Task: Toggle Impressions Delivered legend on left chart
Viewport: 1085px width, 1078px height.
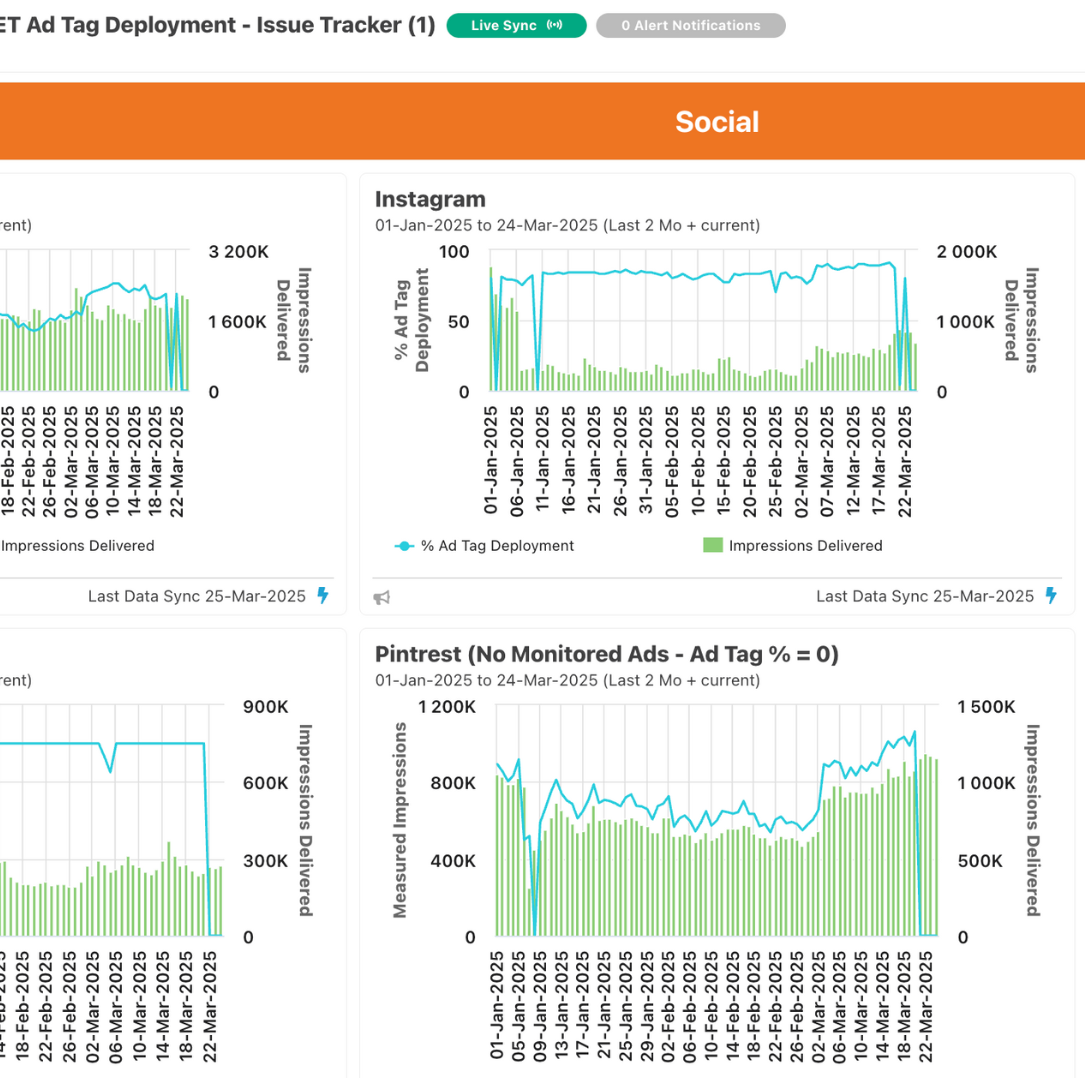Action: click(78, 546)
